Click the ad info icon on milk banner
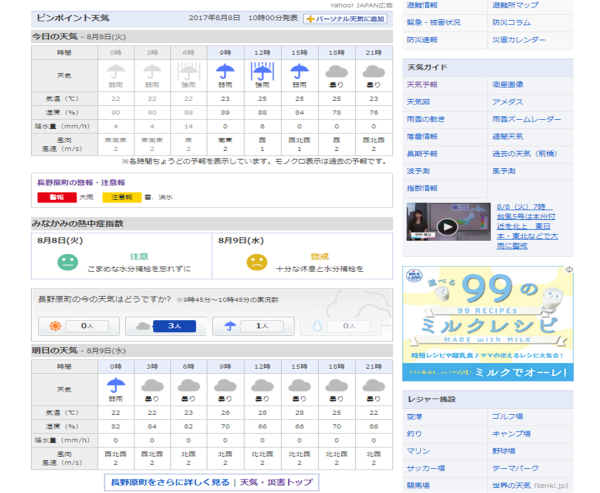Image resolution: width=600 pixels, height=493 pixels. click(569, 269)
